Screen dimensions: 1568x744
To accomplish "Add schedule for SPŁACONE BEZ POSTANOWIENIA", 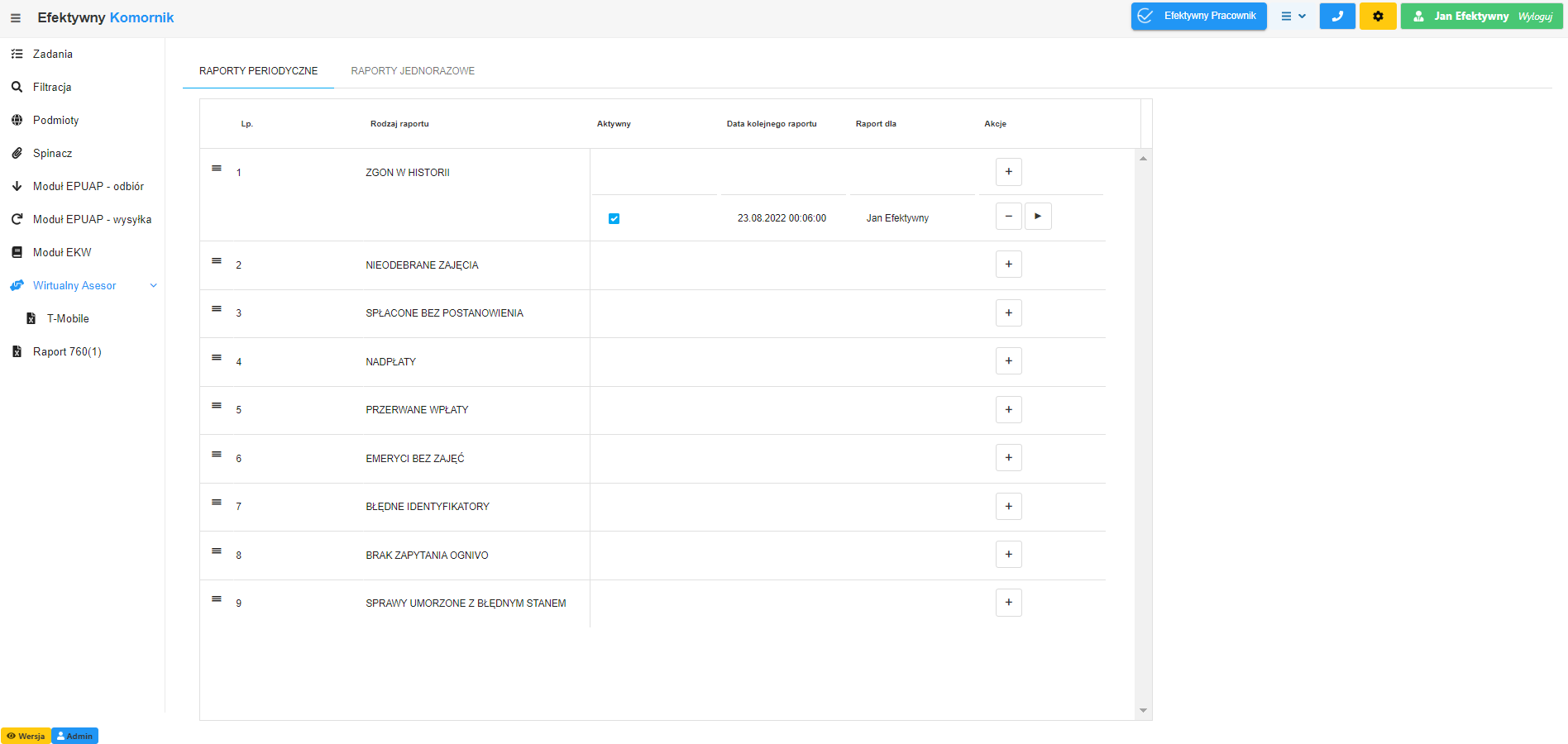I will pyautogui.click(x=1008, y=313).
